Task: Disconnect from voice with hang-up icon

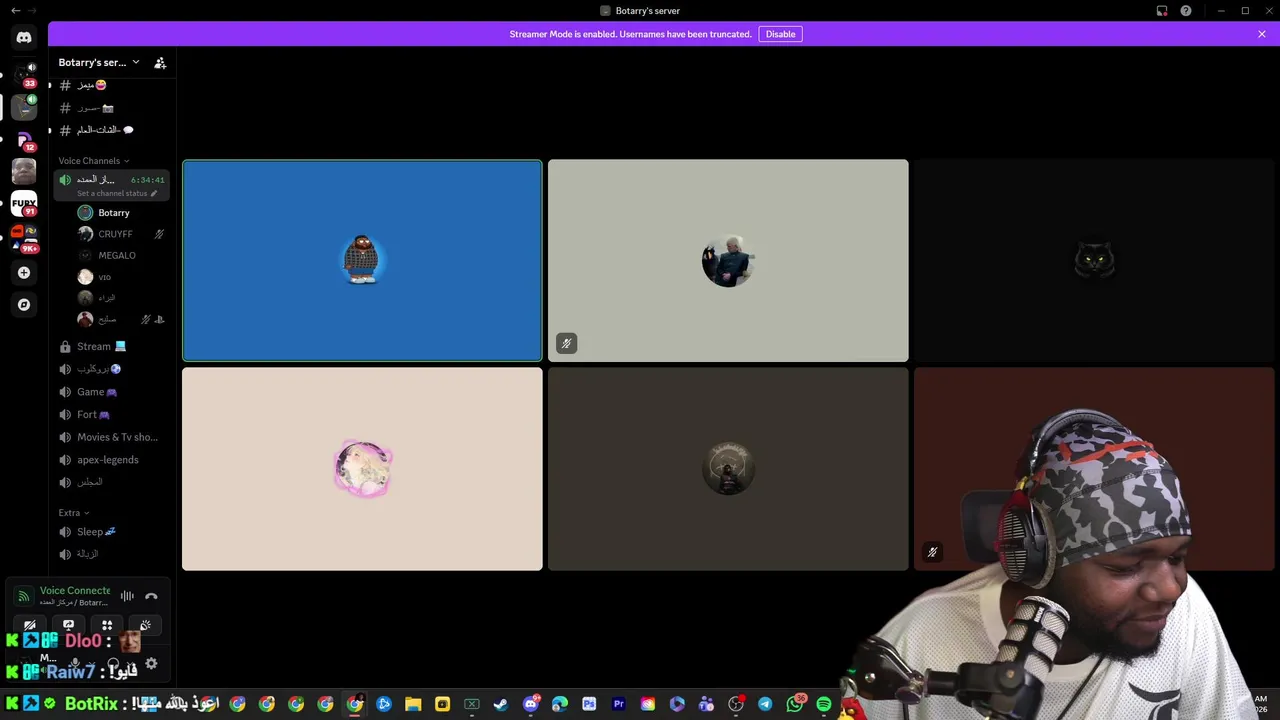Action: click(151, 596)
